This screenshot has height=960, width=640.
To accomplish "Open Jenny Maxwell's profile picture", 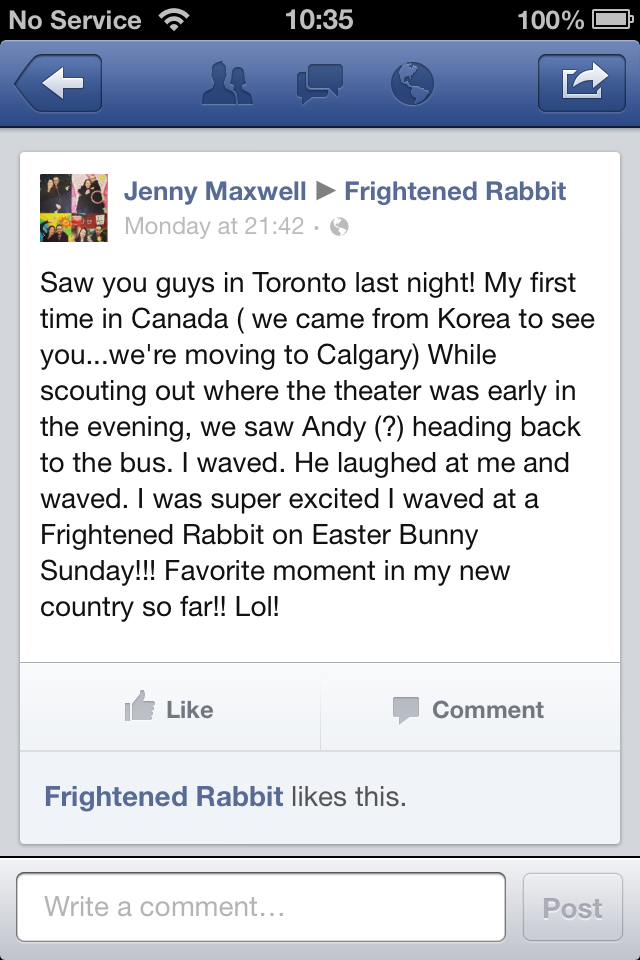I will pyautogui.click(x=73, y=208).
